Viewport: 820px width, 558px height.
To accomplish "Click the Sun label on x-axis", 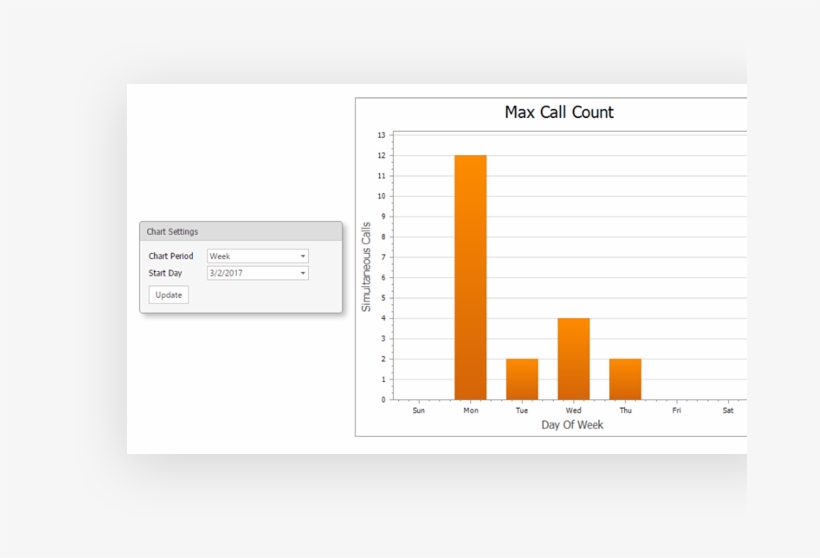I will pyautogui.click(x=418, y=410).
